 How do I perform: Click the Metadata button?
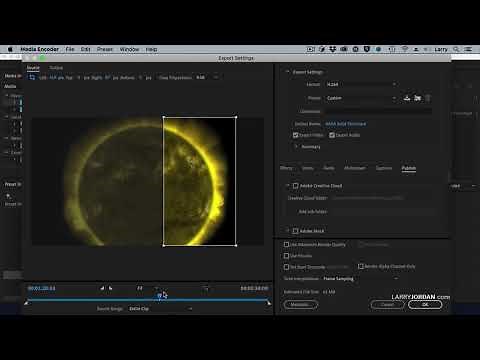point(301,304)
